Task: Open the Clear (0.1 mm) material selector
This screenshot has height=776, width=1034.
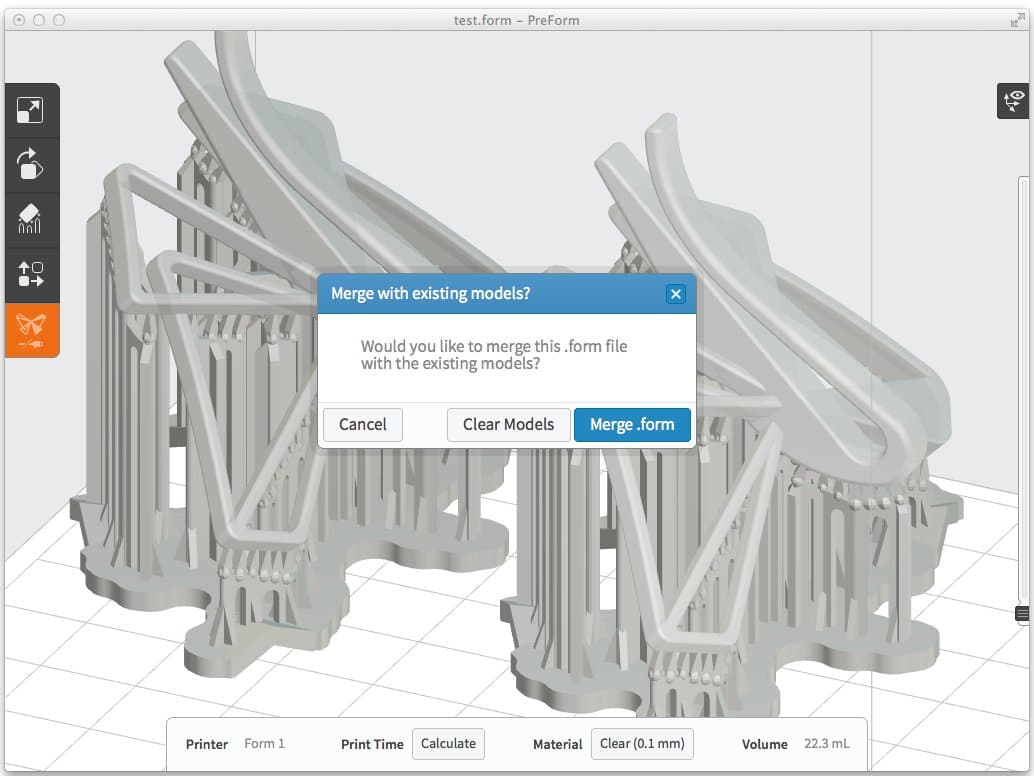Action: point(642,743)
